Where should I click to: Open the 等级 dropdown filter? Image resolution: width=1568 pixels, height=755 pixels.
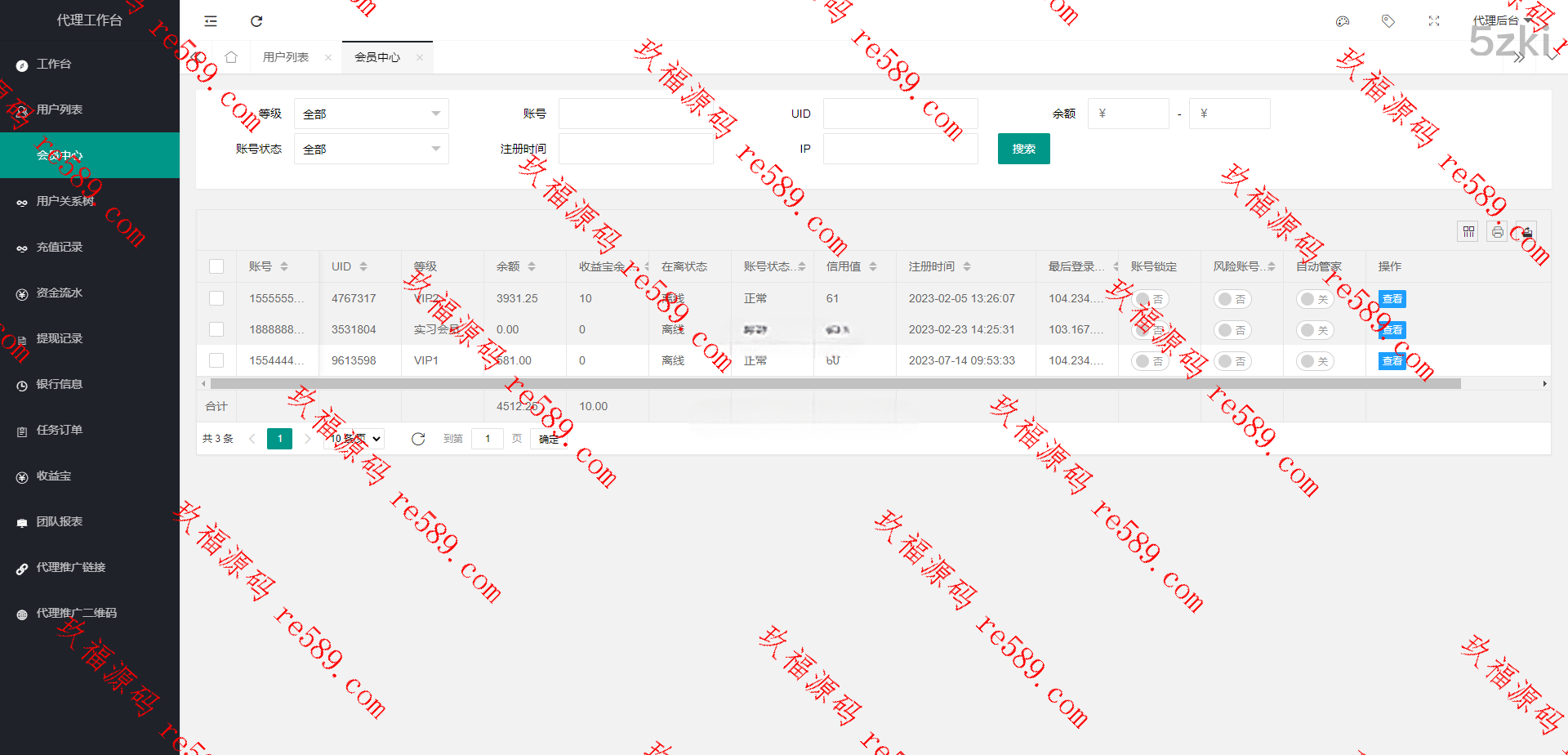(371, 114)
